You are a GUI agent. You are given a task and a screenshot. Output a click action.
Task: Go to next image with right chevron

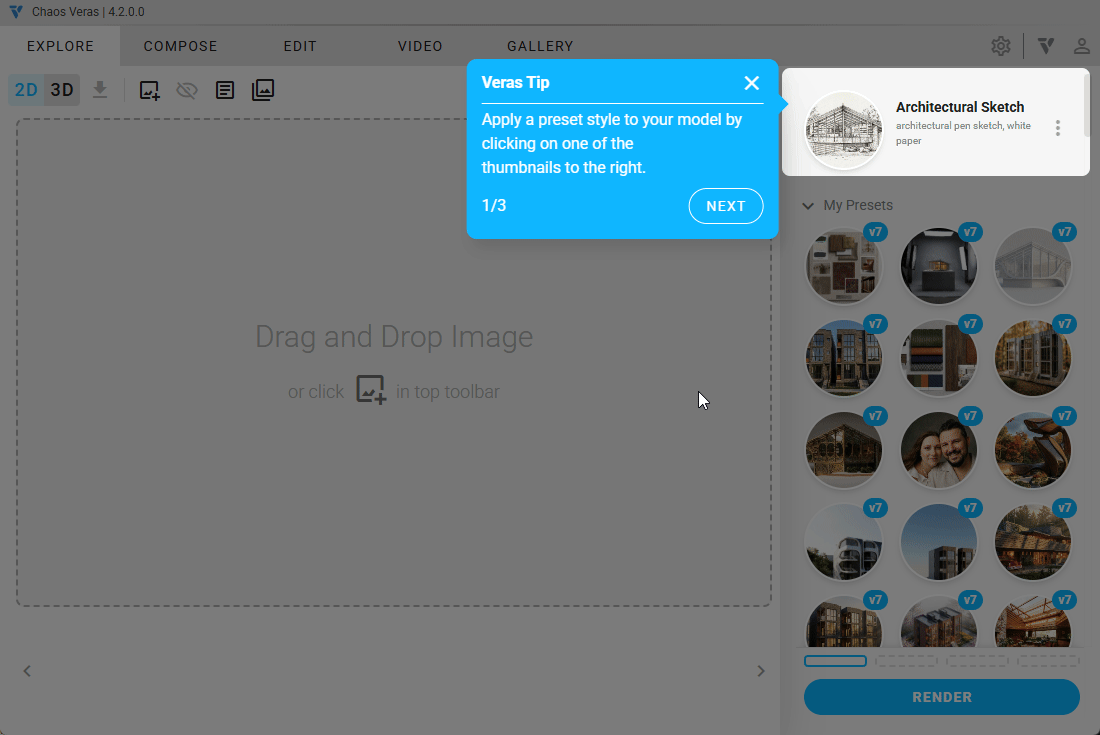(760, 671)
